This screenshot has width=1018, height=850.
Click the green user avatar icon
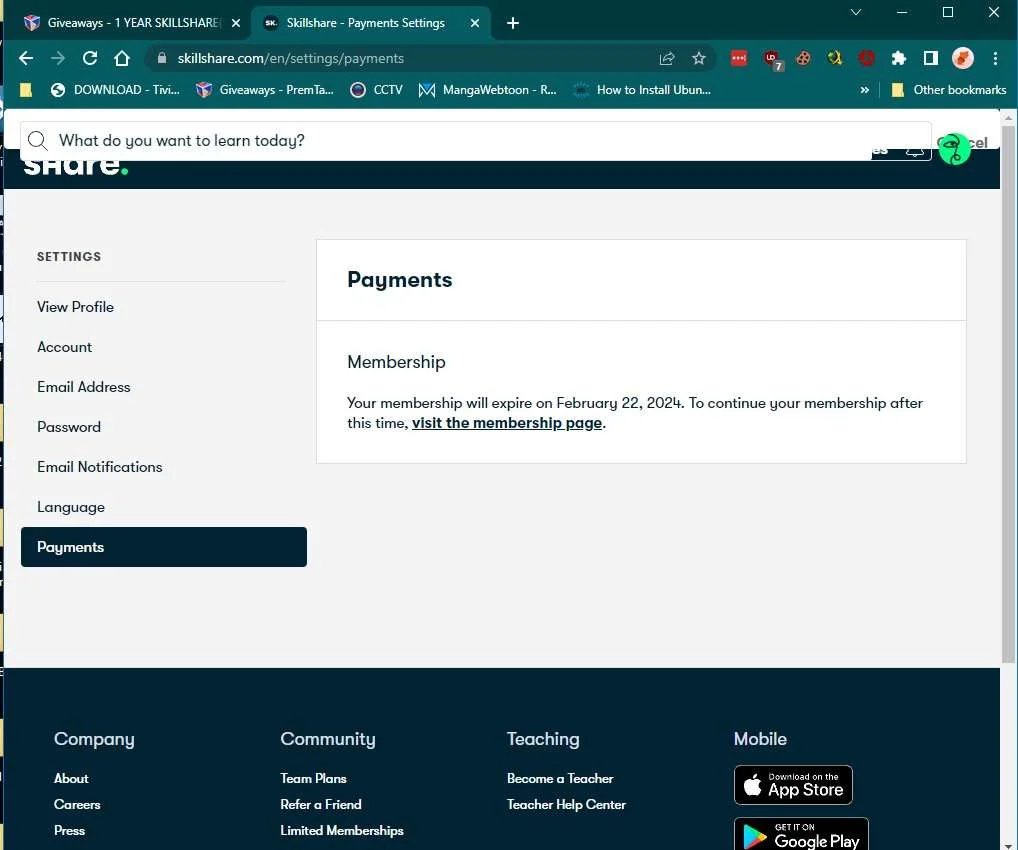tap(954, 149)
